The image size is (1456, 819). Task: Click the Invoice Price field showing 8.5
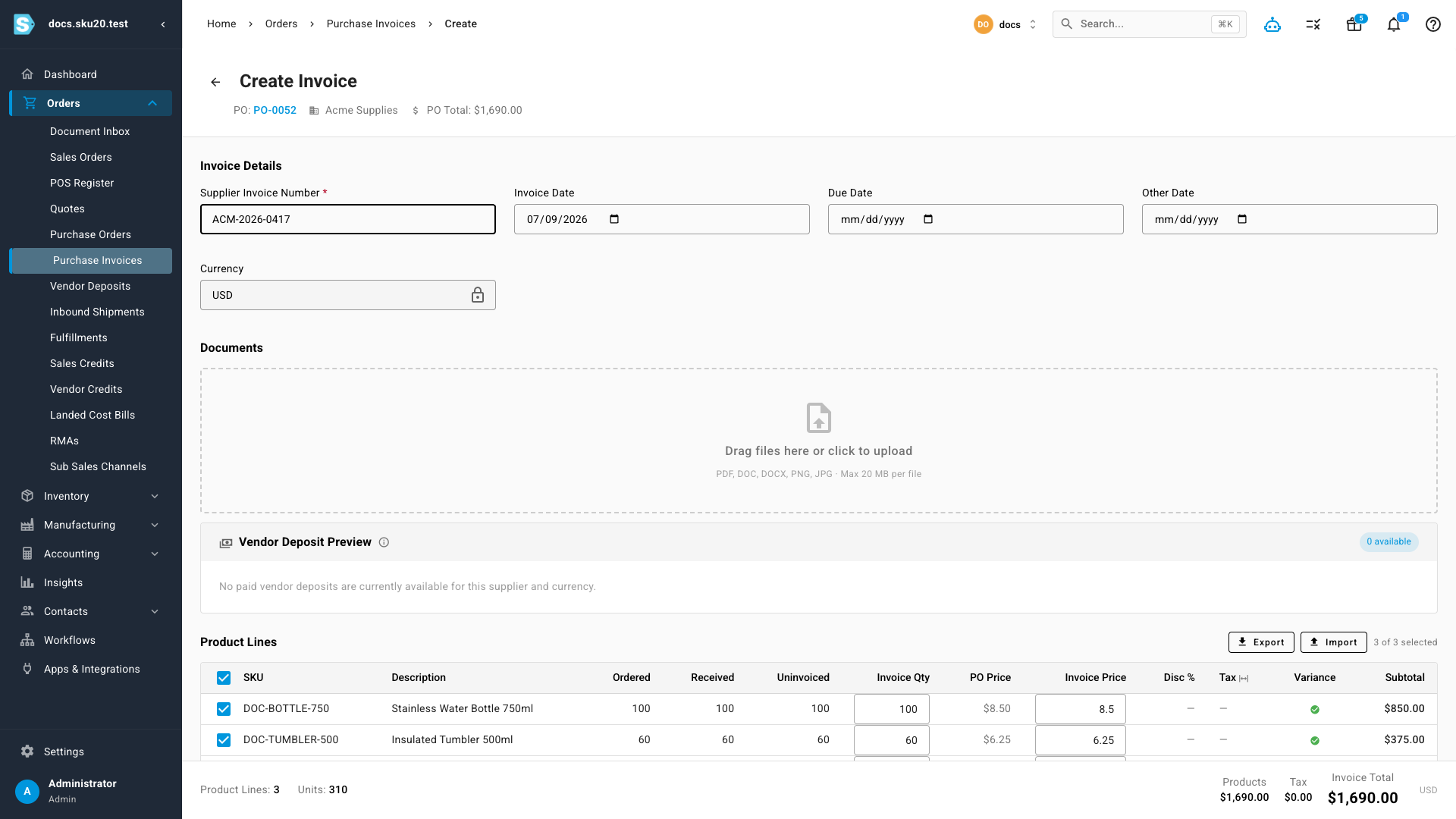click(x=1081, y=709)
